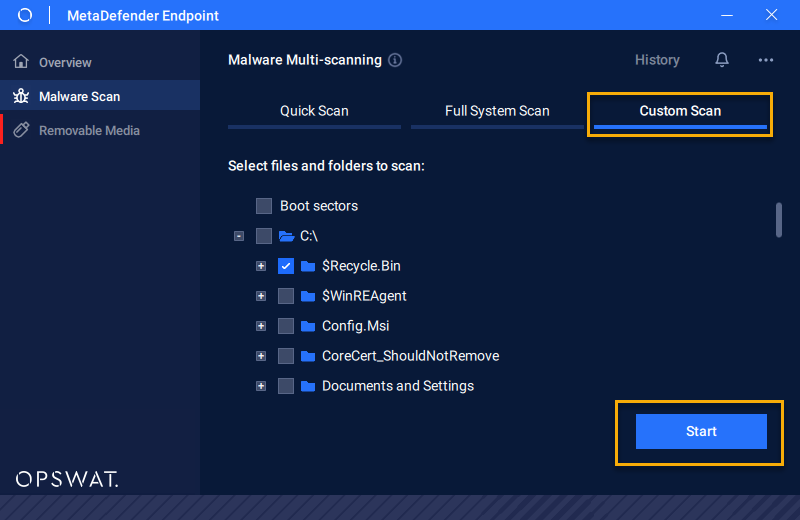Check the Config.Msi checkbox
This screenshot has width=800, height=520.
click(286, 326)
